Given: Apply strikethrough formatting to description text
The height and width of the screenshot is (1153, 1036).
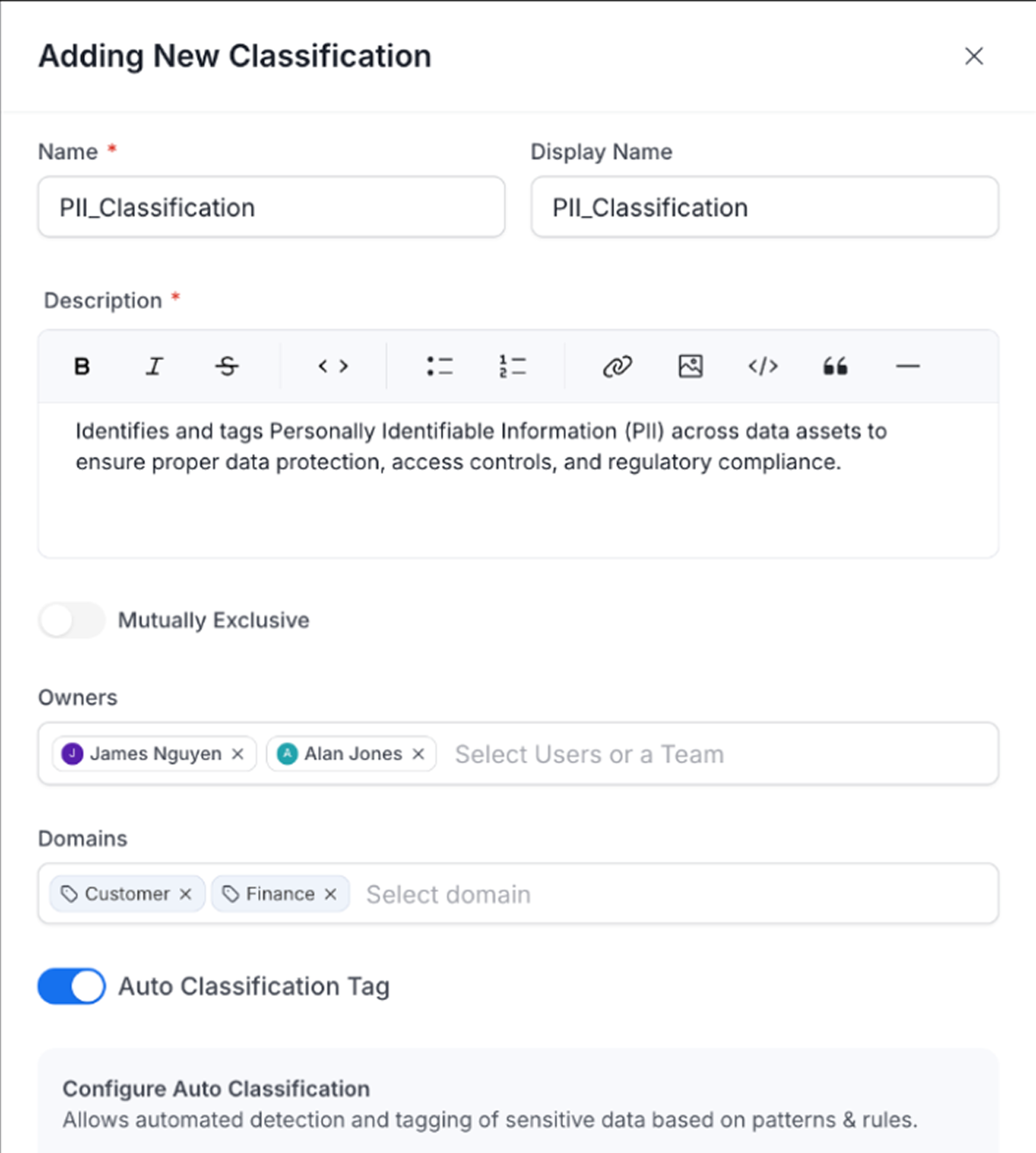Looking at the screenshot, I should click(x=226, y=366).
